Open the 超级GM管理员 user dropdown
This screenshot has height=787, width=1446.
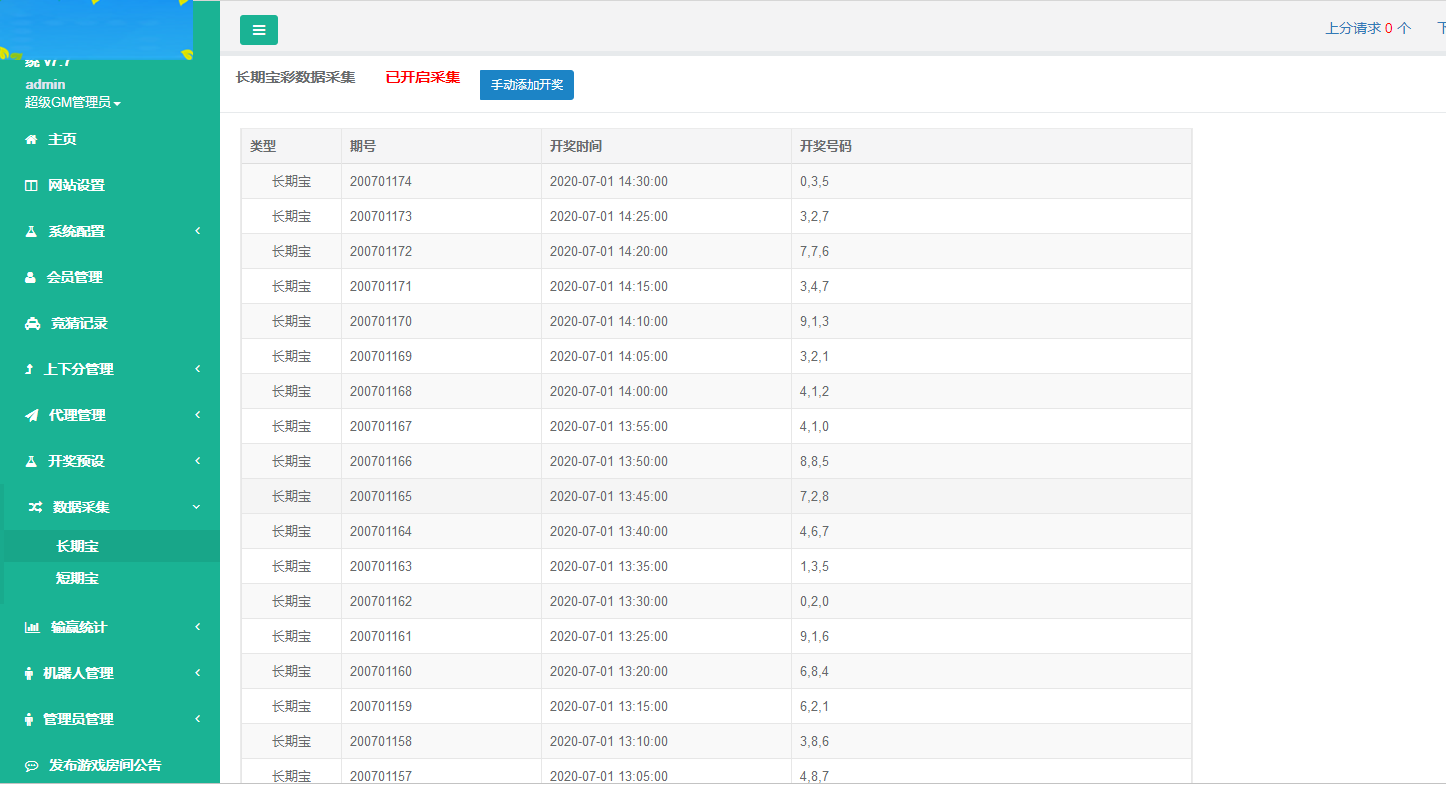pyautogui.click(x=73, y=103)
